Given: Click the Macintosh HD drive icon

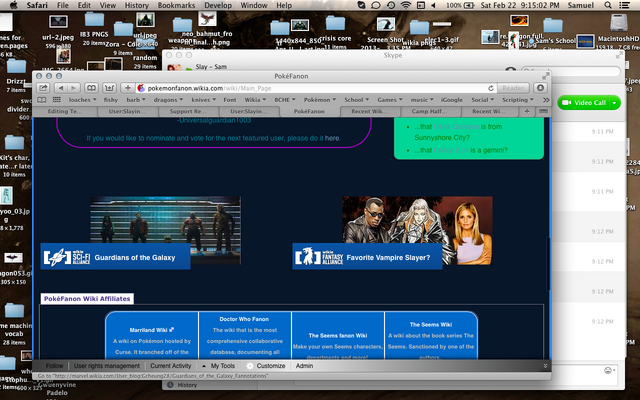Looking at the screenshot, I should (618, 24).
